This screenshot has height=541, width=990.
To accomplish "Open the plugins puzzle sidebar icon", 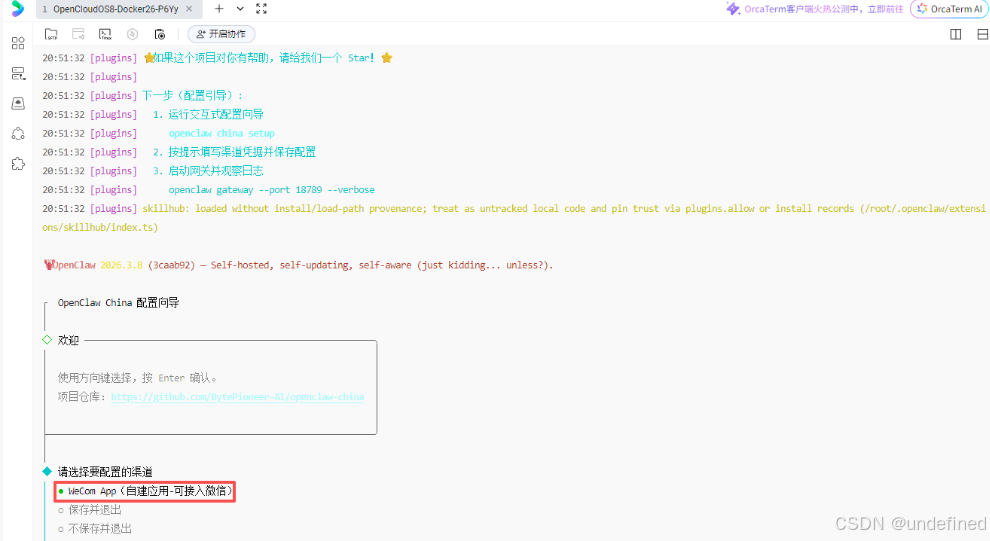I will (x=18, y=164).
